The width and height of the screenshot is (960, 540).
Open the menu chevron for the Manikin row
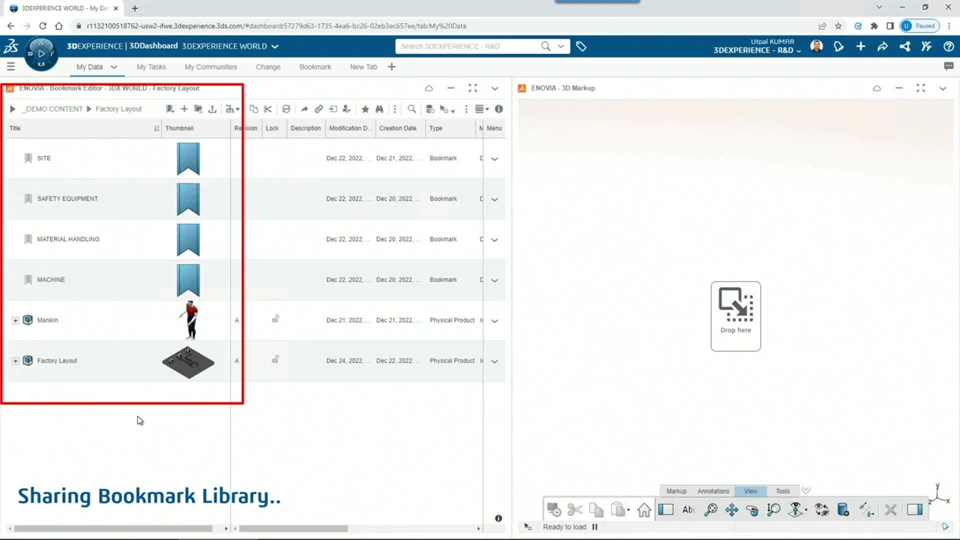(x=495, y=320)
